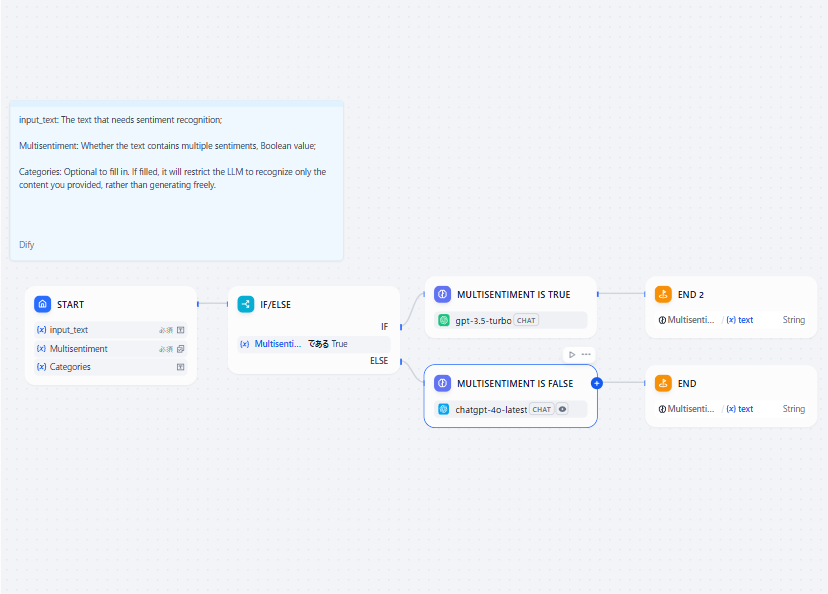
Task: Click the ELSE branch output handle
Action: (400, 361)
